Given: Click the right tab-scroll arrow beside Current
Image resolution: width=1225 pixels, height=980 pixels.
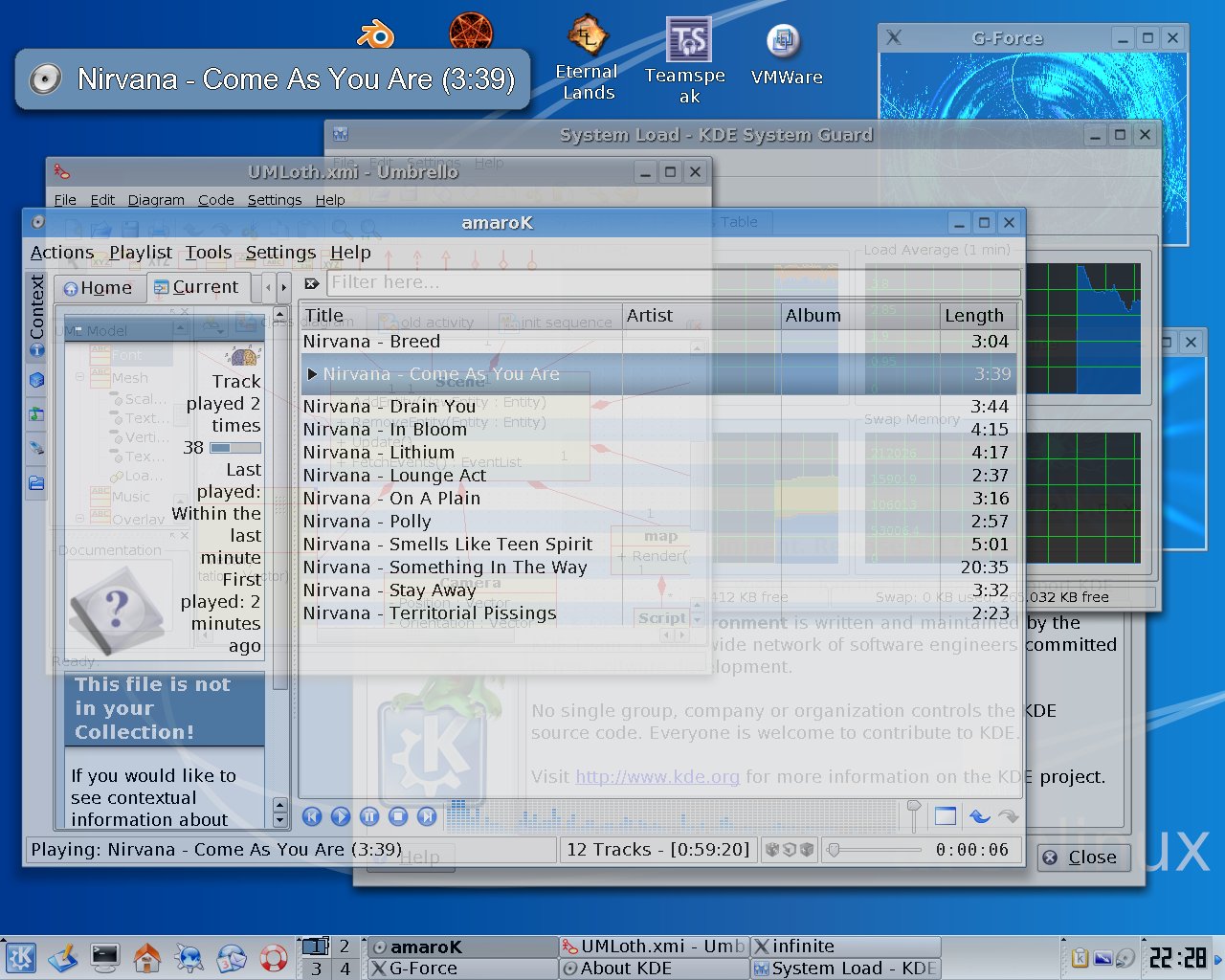Looking at the screenshot, I should tap(283, 287).
